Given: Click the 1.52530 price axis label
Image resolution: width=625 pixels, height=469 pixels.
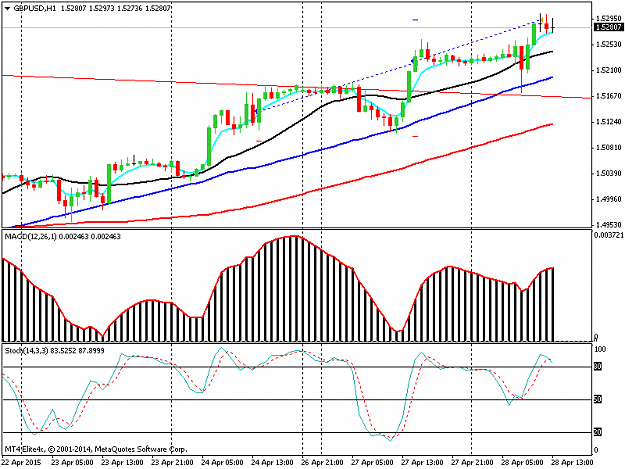Looking at the screenshot, I should point(609,44).
